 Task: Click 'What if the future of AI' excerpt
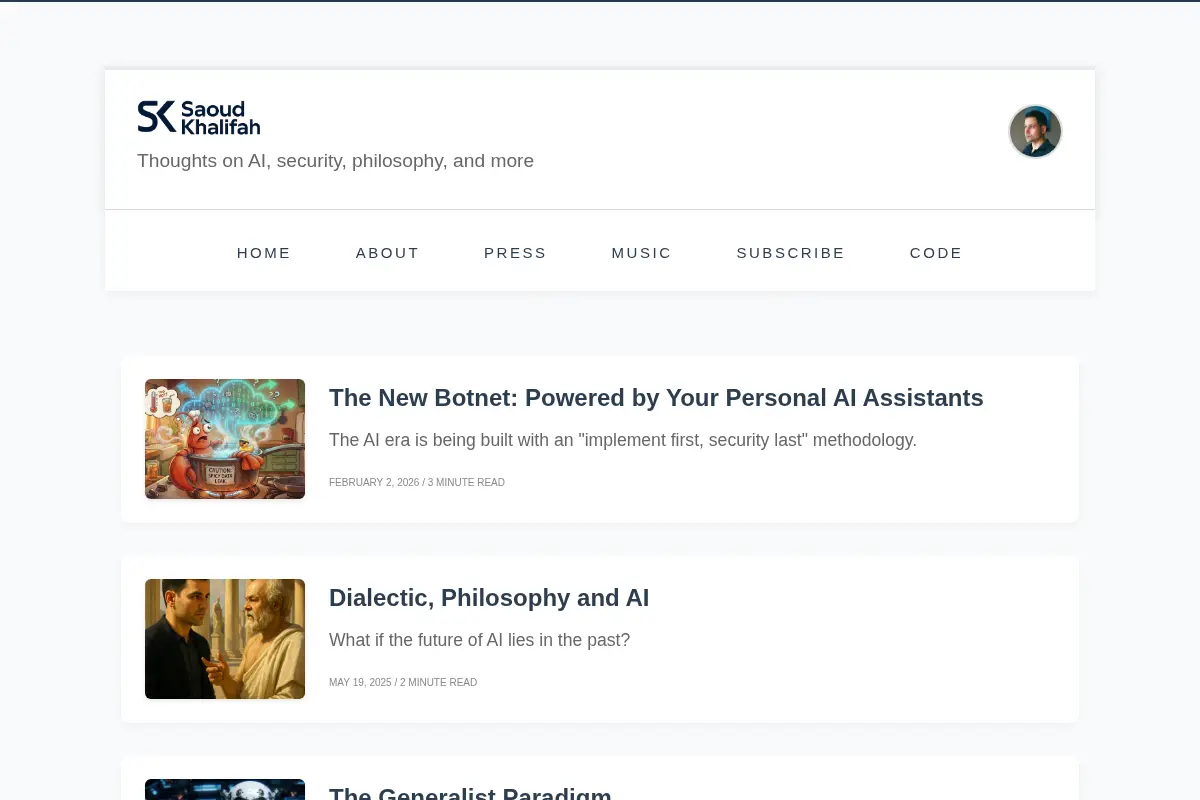pos(480,640)
